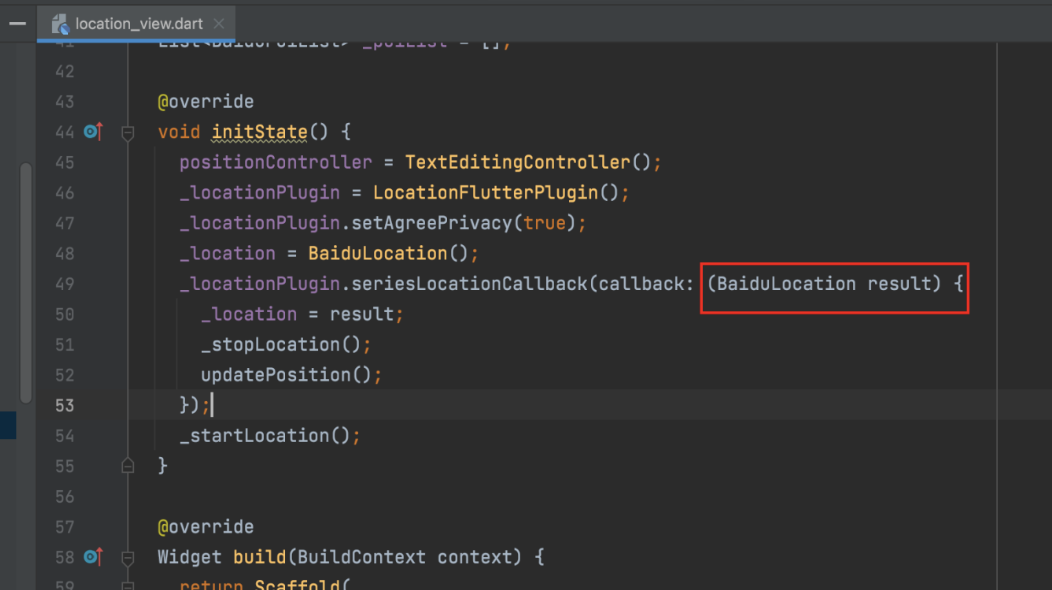Toggle a breakpoint on line number 51

64,345
